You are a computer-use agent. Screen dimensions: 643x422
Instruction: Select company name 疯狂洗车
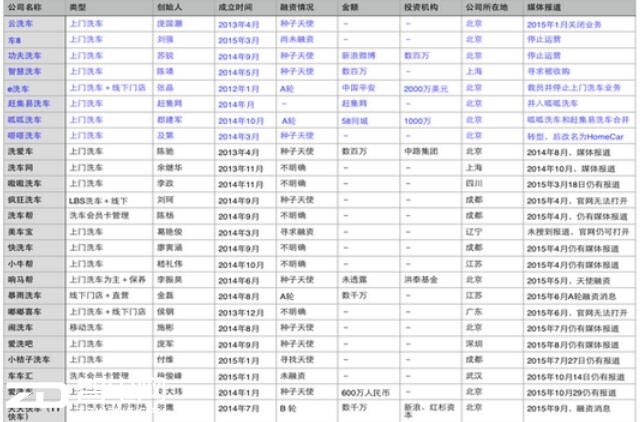[25, 200]
